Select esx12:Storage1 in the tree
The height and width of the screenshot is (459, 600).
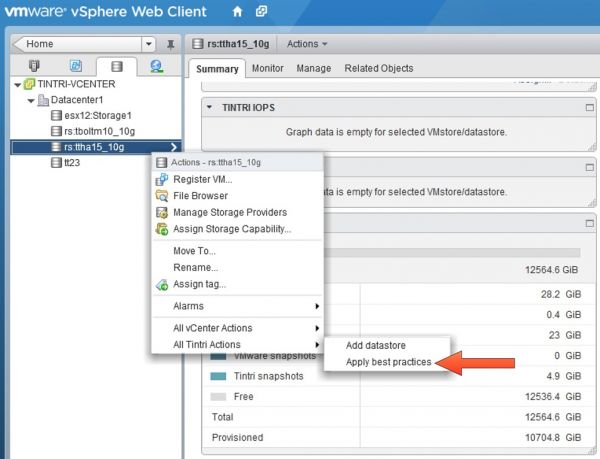coord(98,116)
